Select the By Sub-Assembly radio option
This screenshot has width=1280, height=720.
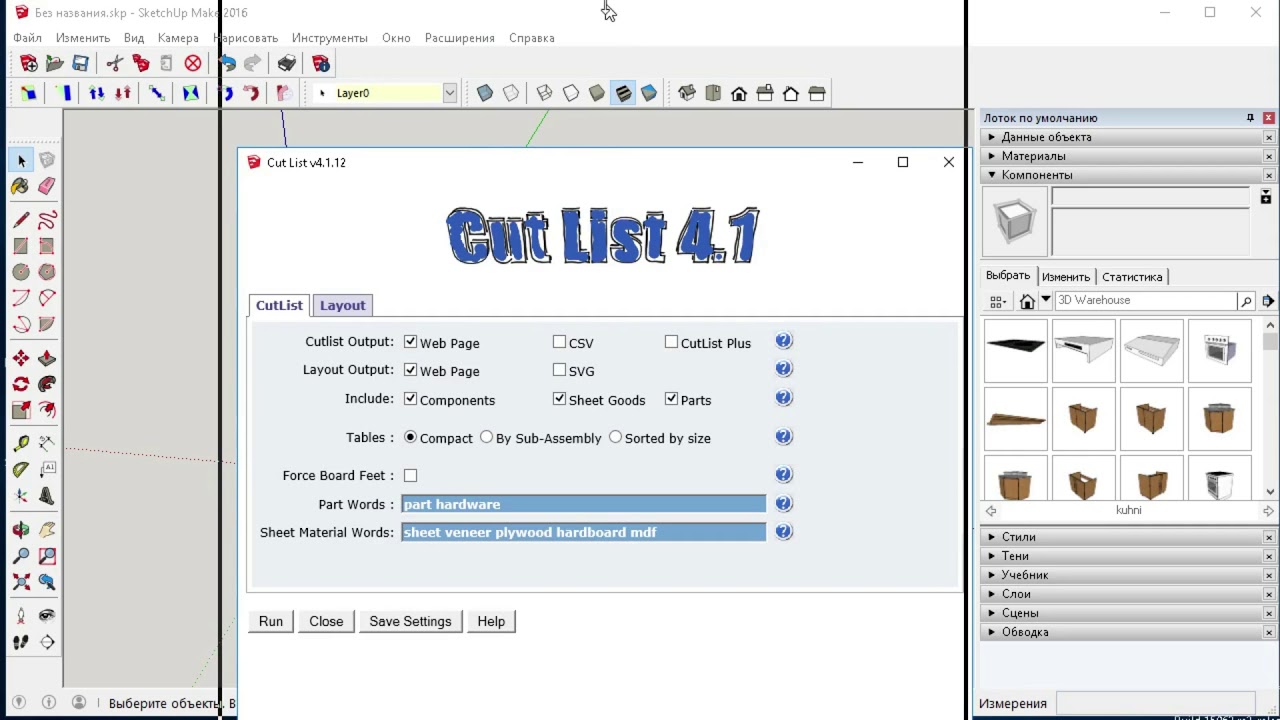tap(486, 438)
